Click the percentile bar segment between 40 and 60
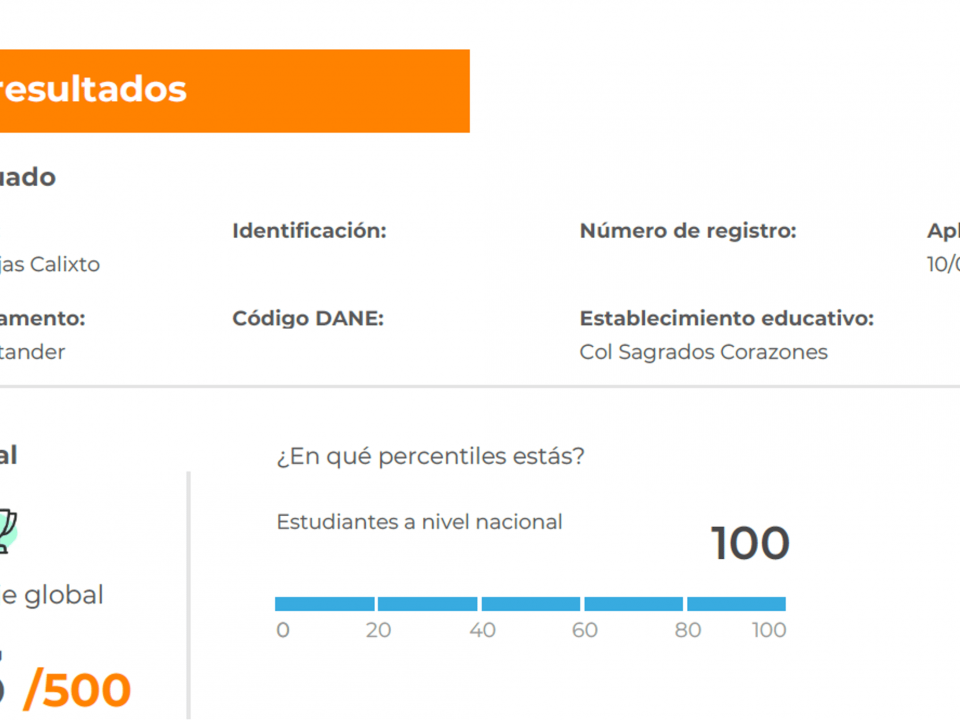 tap(531, 604)
